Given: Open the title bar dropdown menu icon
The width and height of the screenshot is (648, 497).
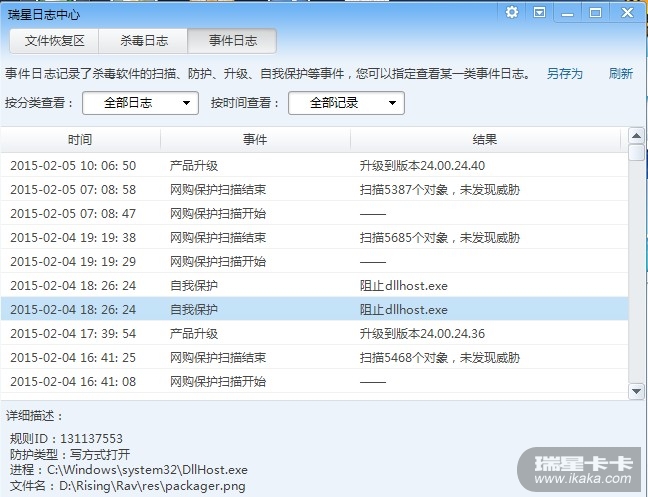Looking at the screenshot, I should click(x=539, y=12).
